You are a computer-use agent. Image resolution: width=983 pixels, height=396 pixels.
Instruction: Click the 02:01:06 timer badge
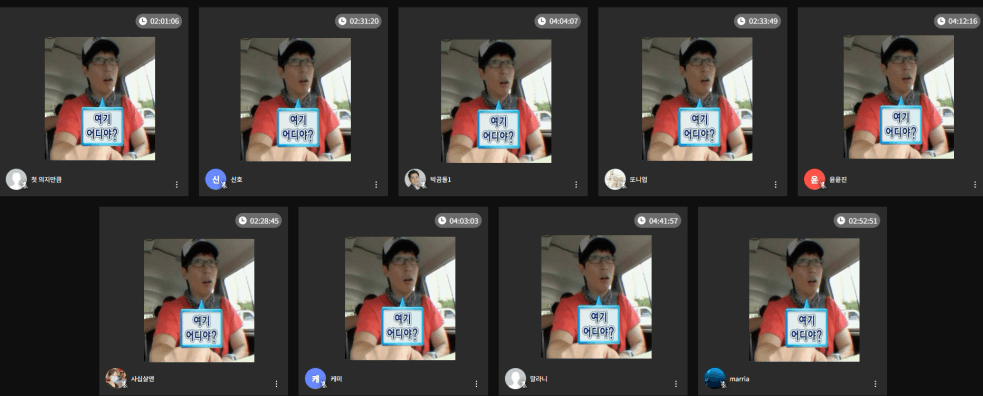(x=159, y=21)
